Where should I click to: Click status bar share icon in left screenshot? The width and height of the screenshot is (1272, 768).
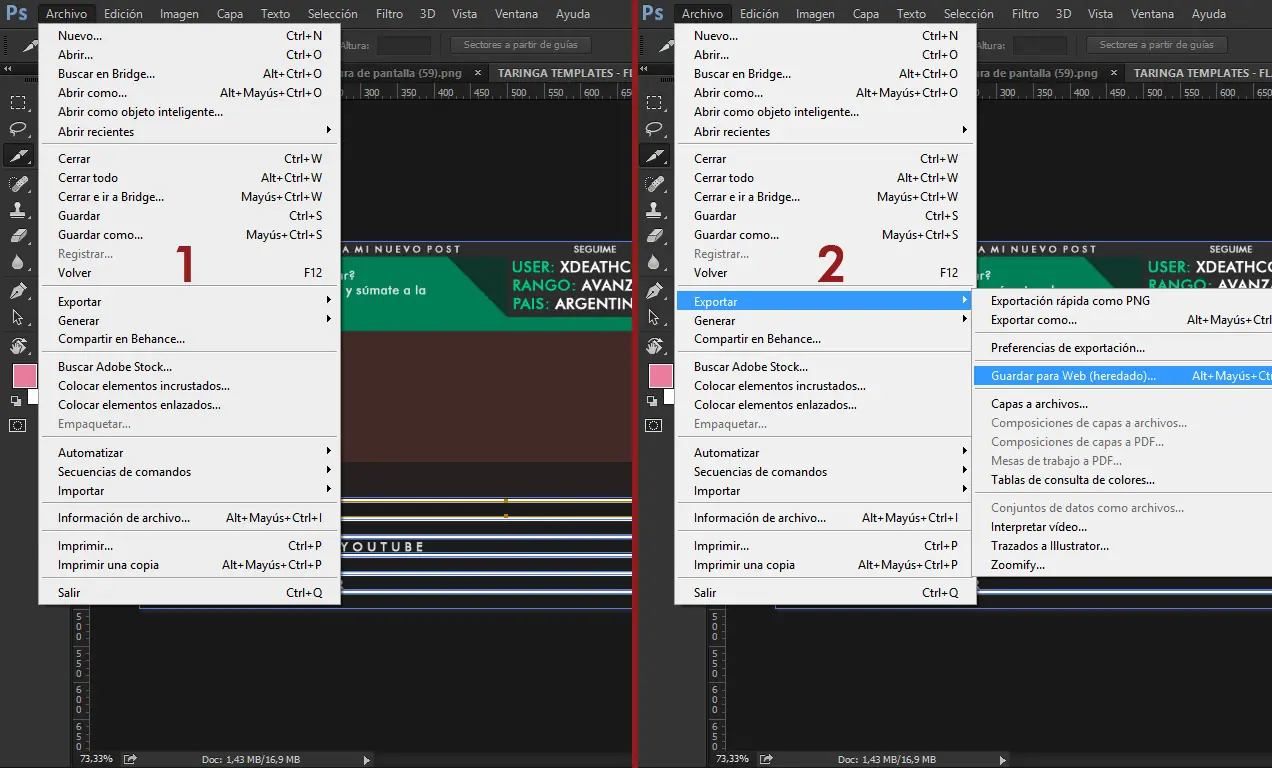tap(130, 760)
